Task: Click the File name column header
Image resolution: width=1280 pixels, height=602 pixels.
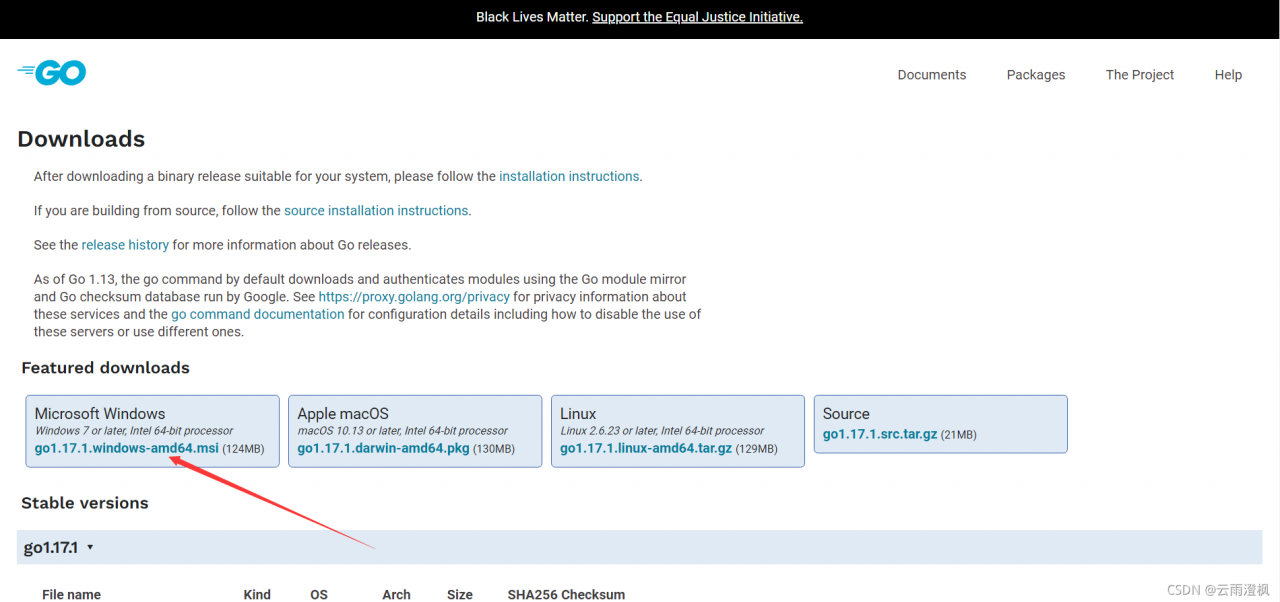Action: click(x=71, y=594)
